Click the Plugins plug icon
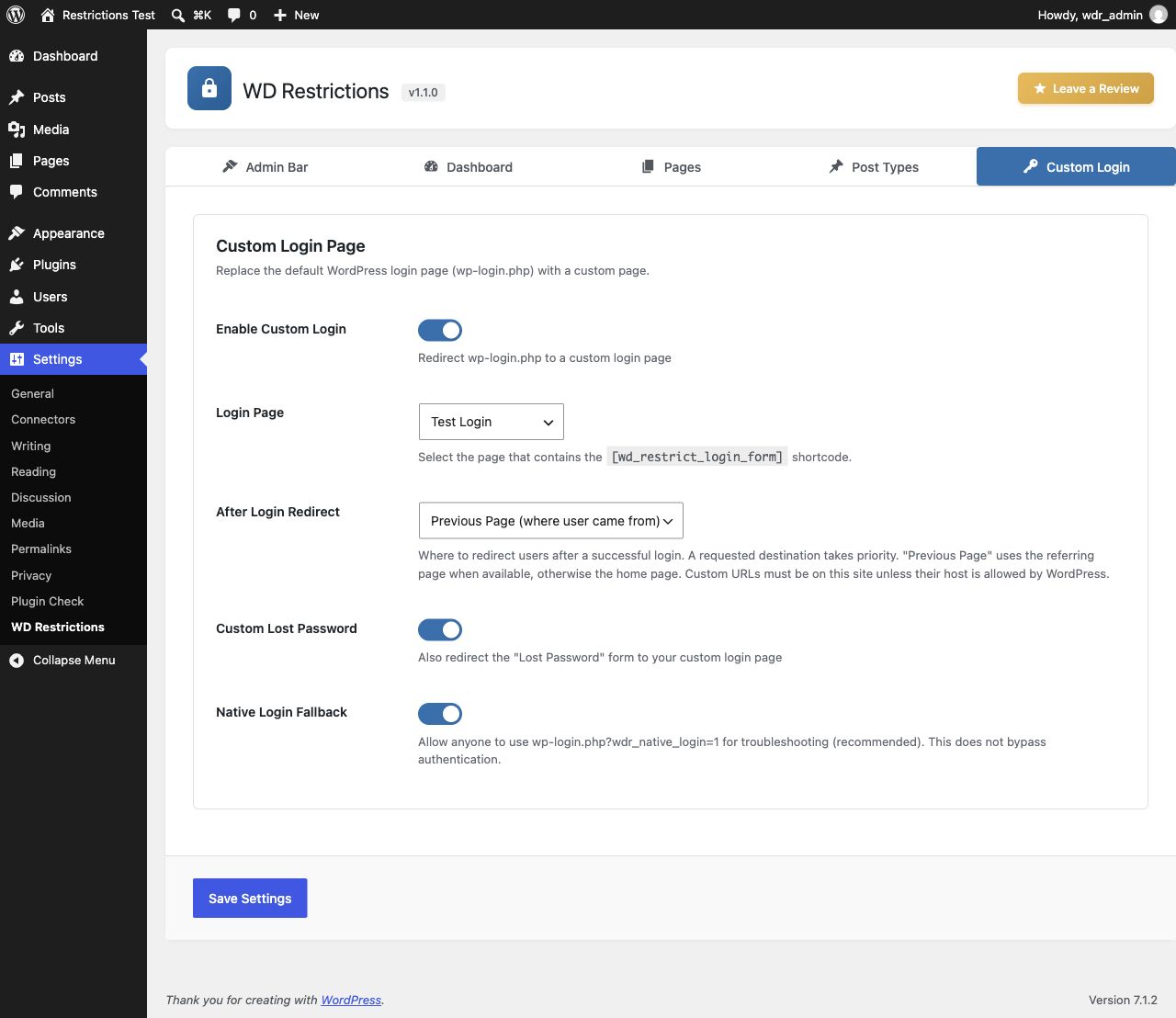This screenshot has width=1176, height=1018. click(17, 265)
